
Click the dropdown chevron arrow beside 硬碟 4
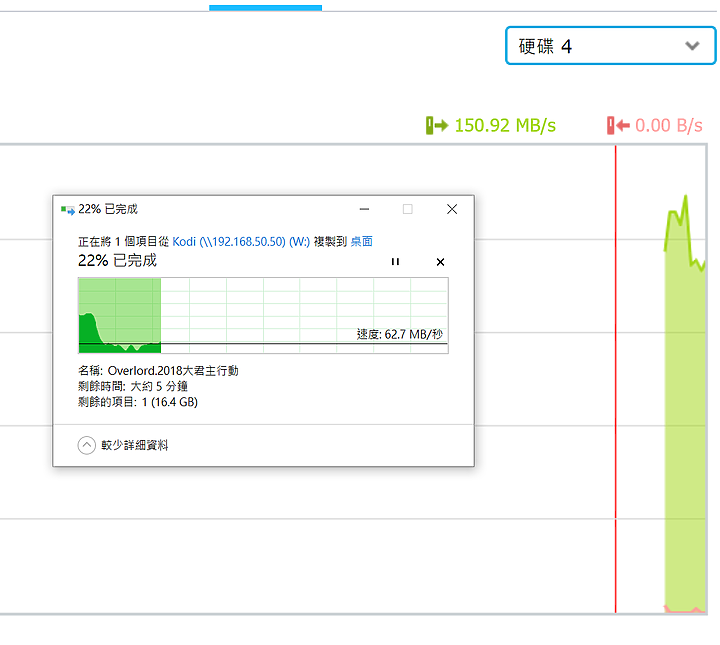pos(692,46)
